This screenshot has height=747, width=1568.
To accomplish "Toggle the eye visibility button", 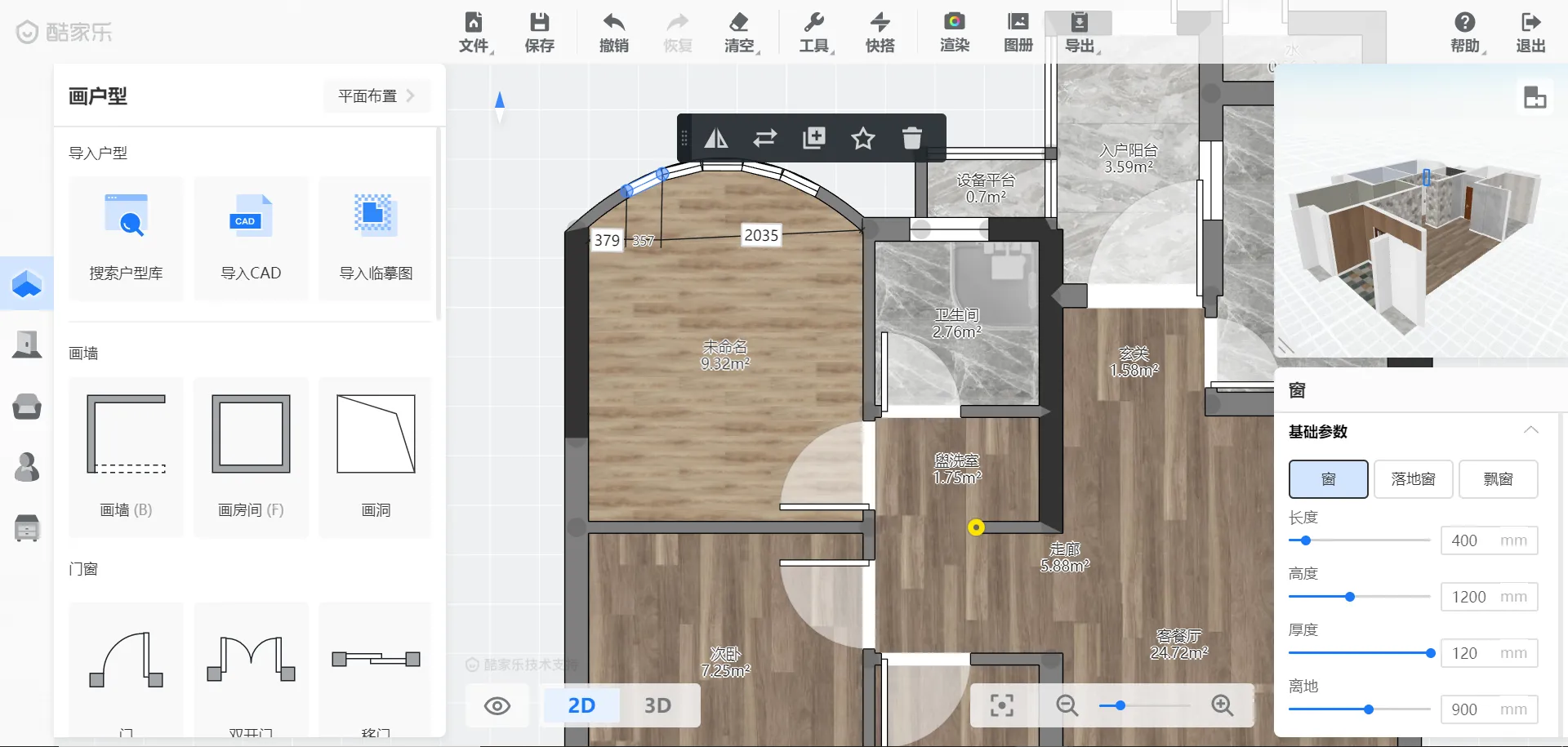I will click(x=497, y=705).
